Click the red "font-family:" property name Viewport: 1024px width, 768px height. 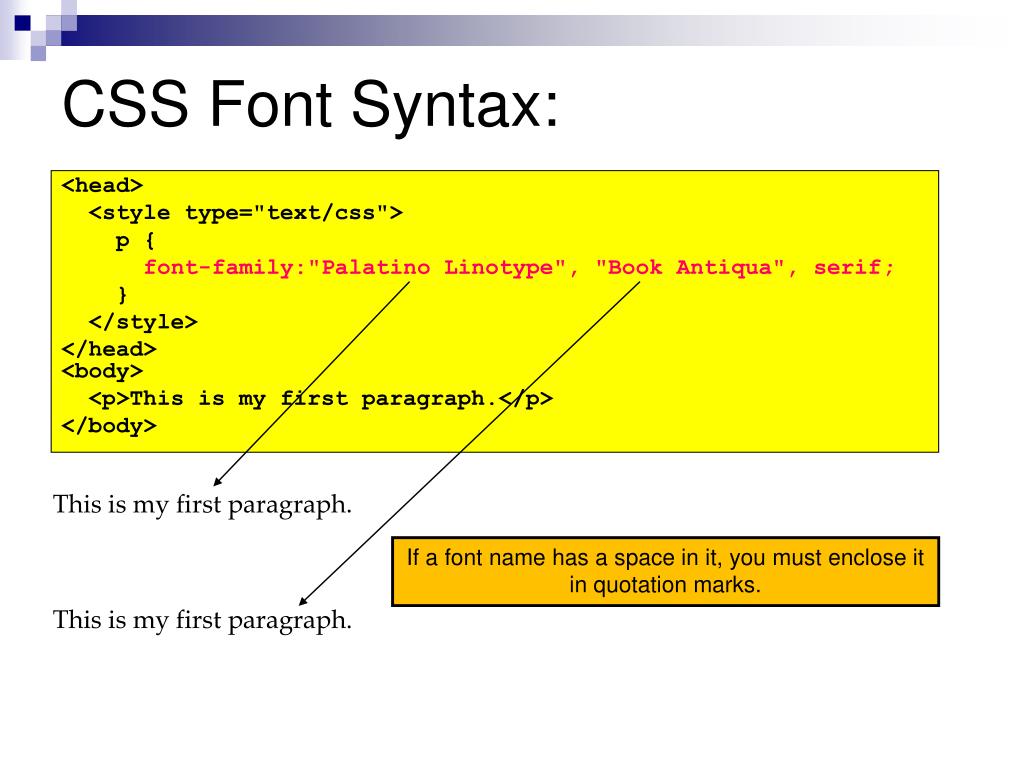pyautogui.click(x=225, y=268)
